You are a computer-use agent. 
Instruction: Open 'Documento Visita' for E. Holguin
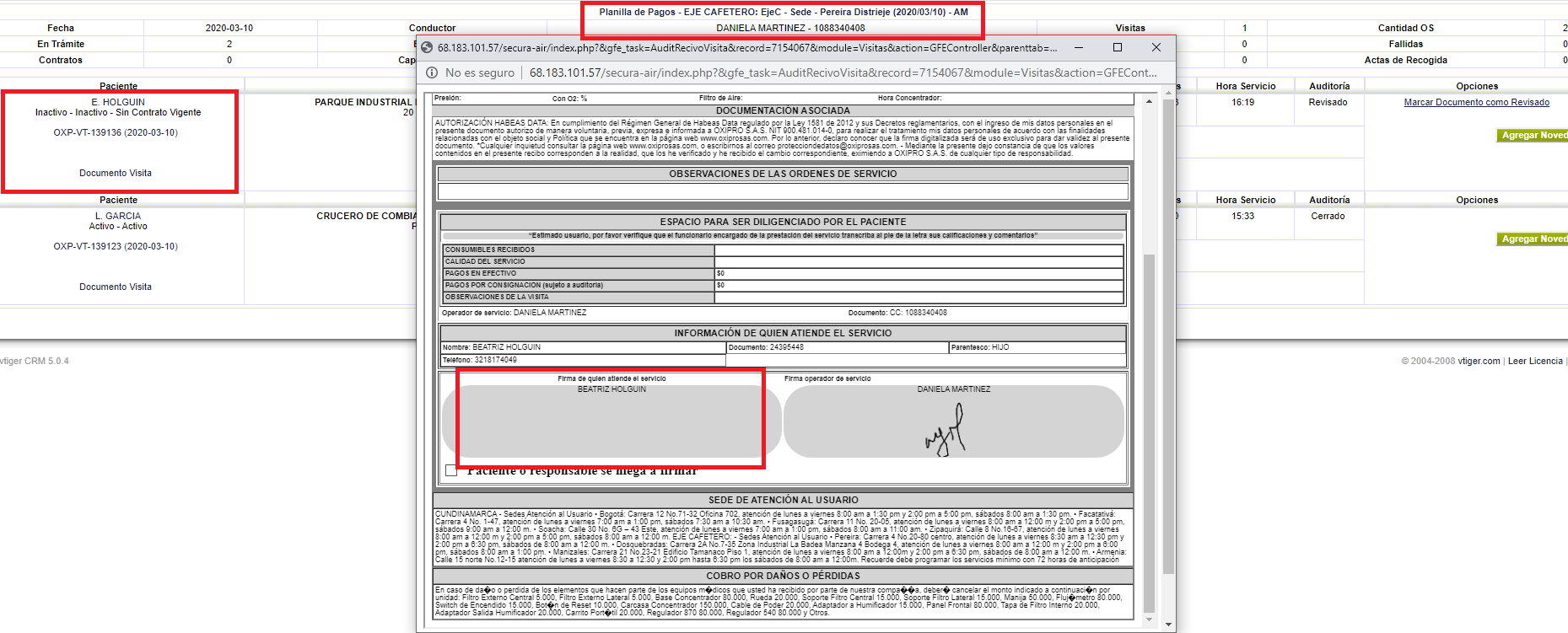point(116,173)
